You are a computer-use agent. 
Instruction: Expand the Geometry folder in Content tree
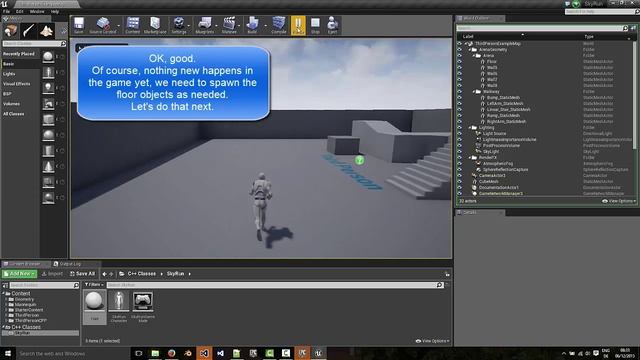pyautogui.click(x=6, y=299)
